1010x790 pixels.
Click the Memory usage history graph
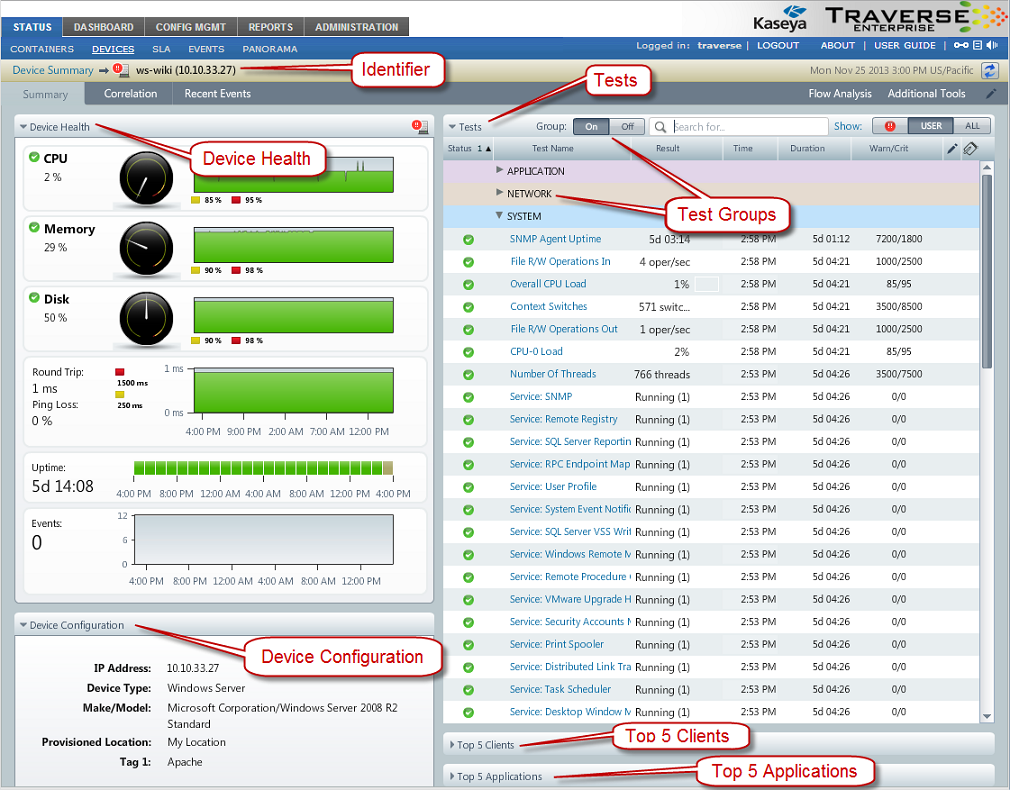pyautogui.click(x=293, y=245)
